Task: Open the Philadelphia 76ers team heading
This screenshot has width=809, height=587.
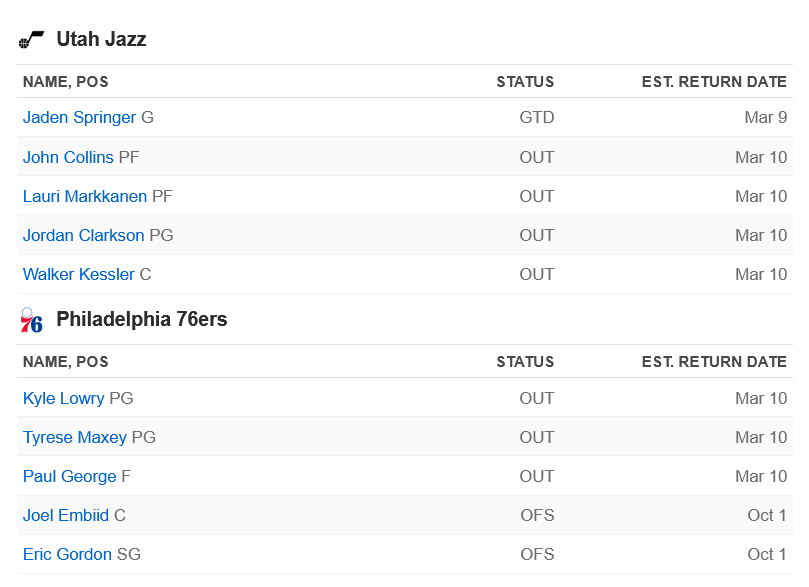Action: [x=141, y=319]
